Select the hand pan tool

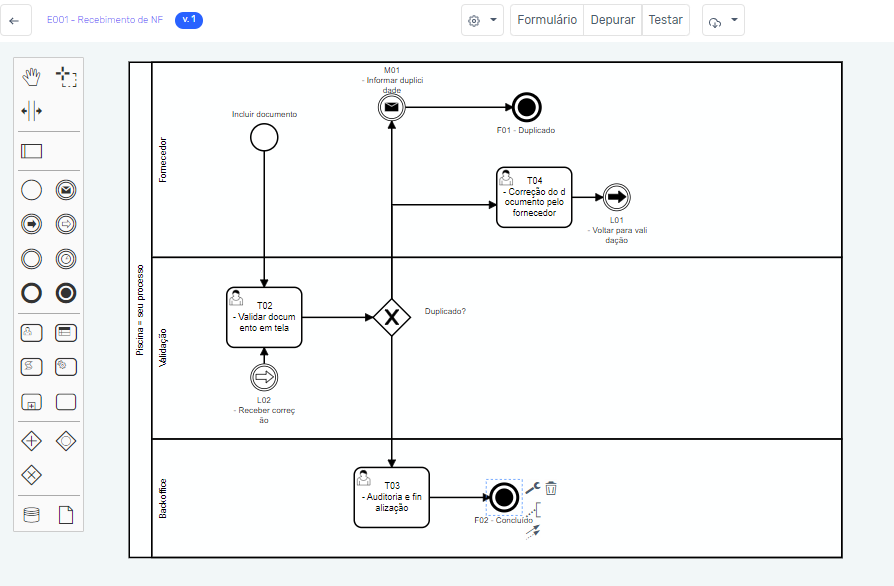(31, 76)
